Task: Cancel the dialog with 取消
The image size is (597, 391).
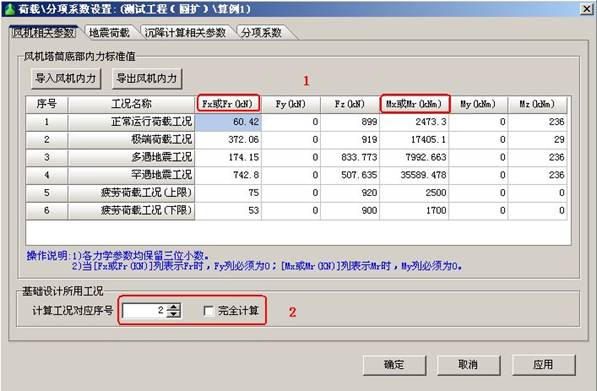Action: (x=468, y=365)
